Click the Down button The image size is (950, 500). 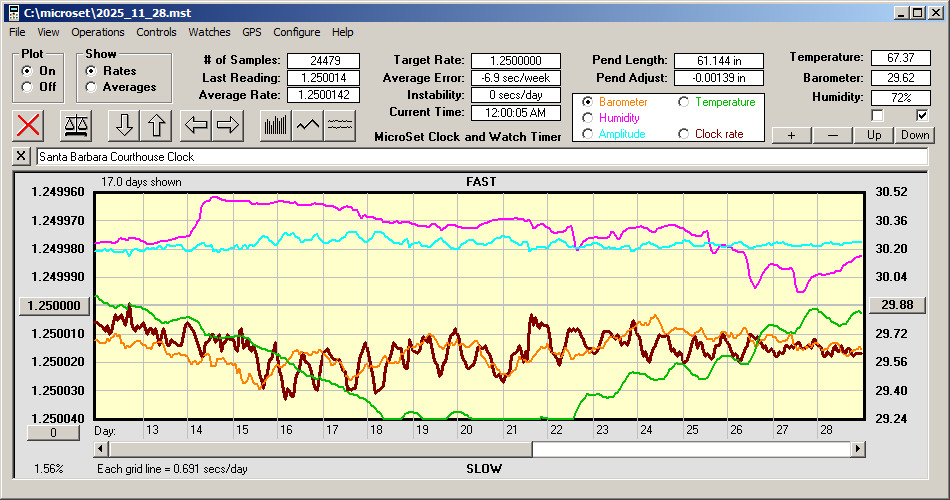click(x=914, y=135)
